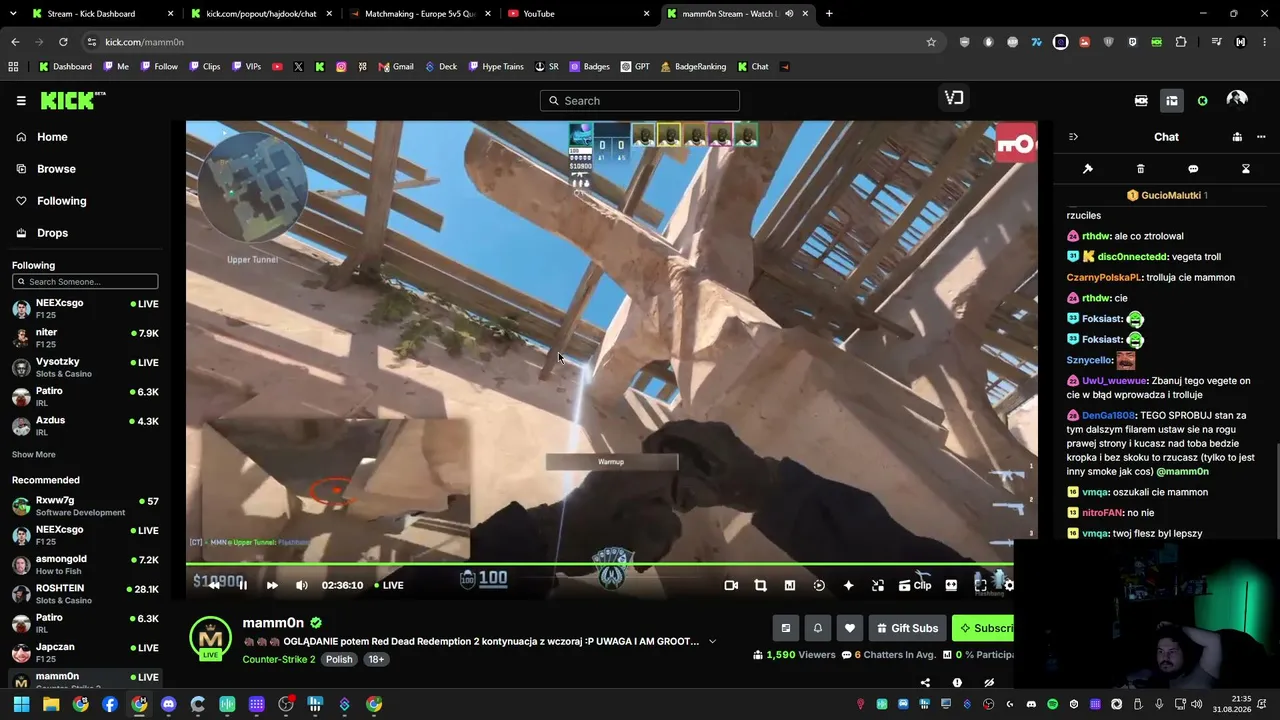Screen dimensions: 1280x720
Task: Open asmongold channel in Recommended list
Action: point(85,564)
